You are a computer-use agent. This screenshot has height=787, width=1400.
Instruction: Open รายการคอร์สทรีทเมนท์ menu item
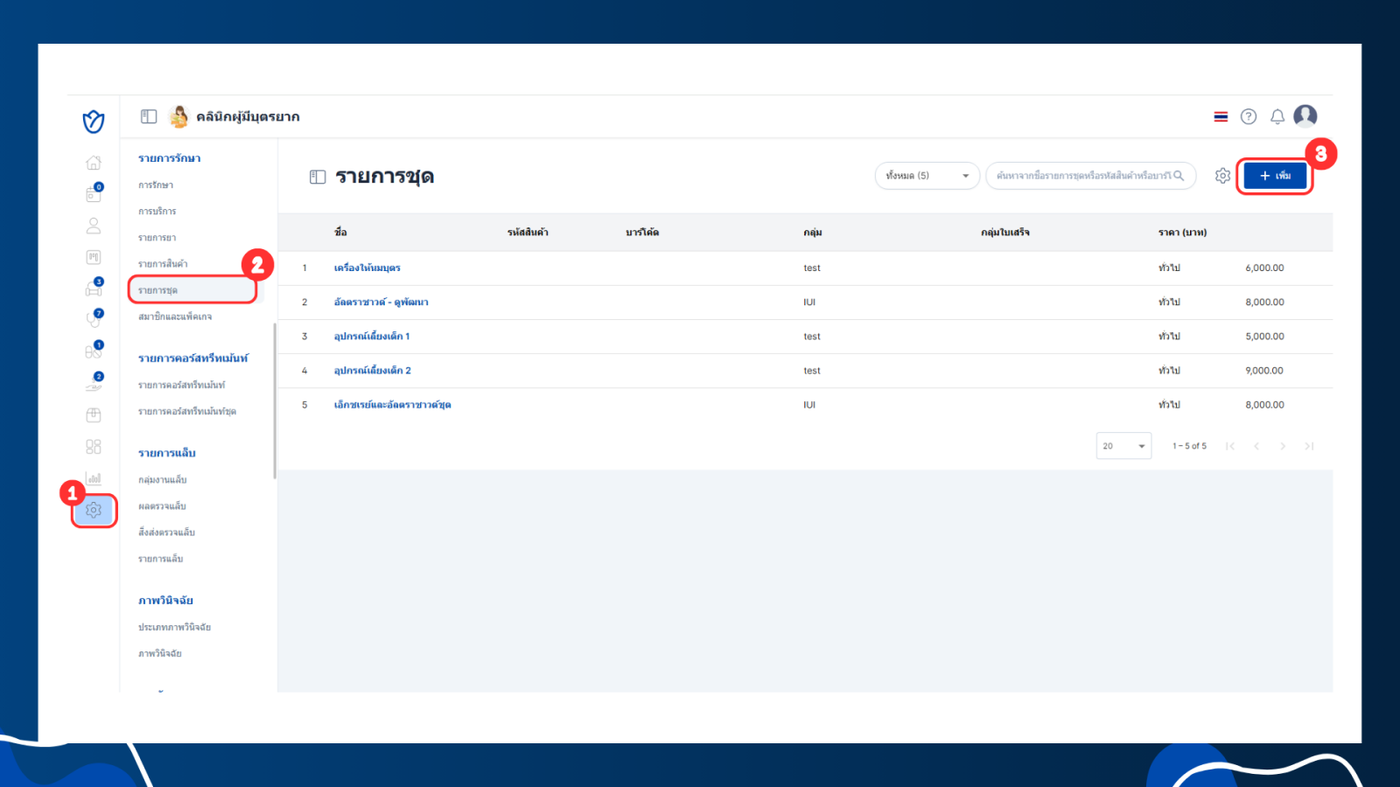182,385
